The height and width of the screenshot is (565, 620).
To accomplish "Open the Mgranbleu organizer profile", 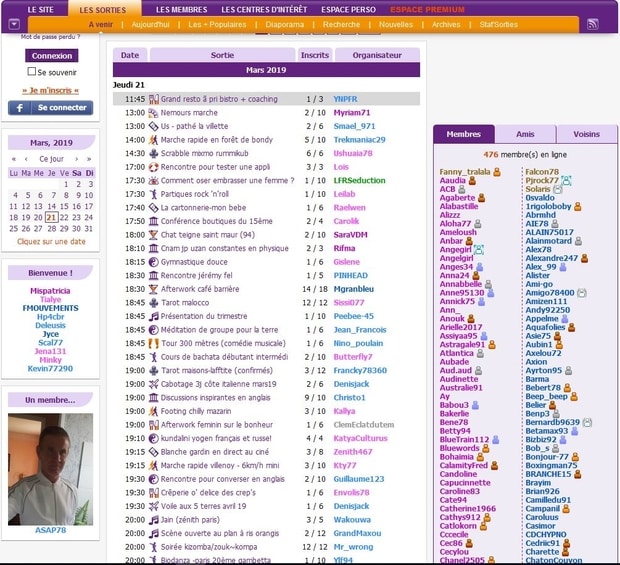I will pos(353,289).
